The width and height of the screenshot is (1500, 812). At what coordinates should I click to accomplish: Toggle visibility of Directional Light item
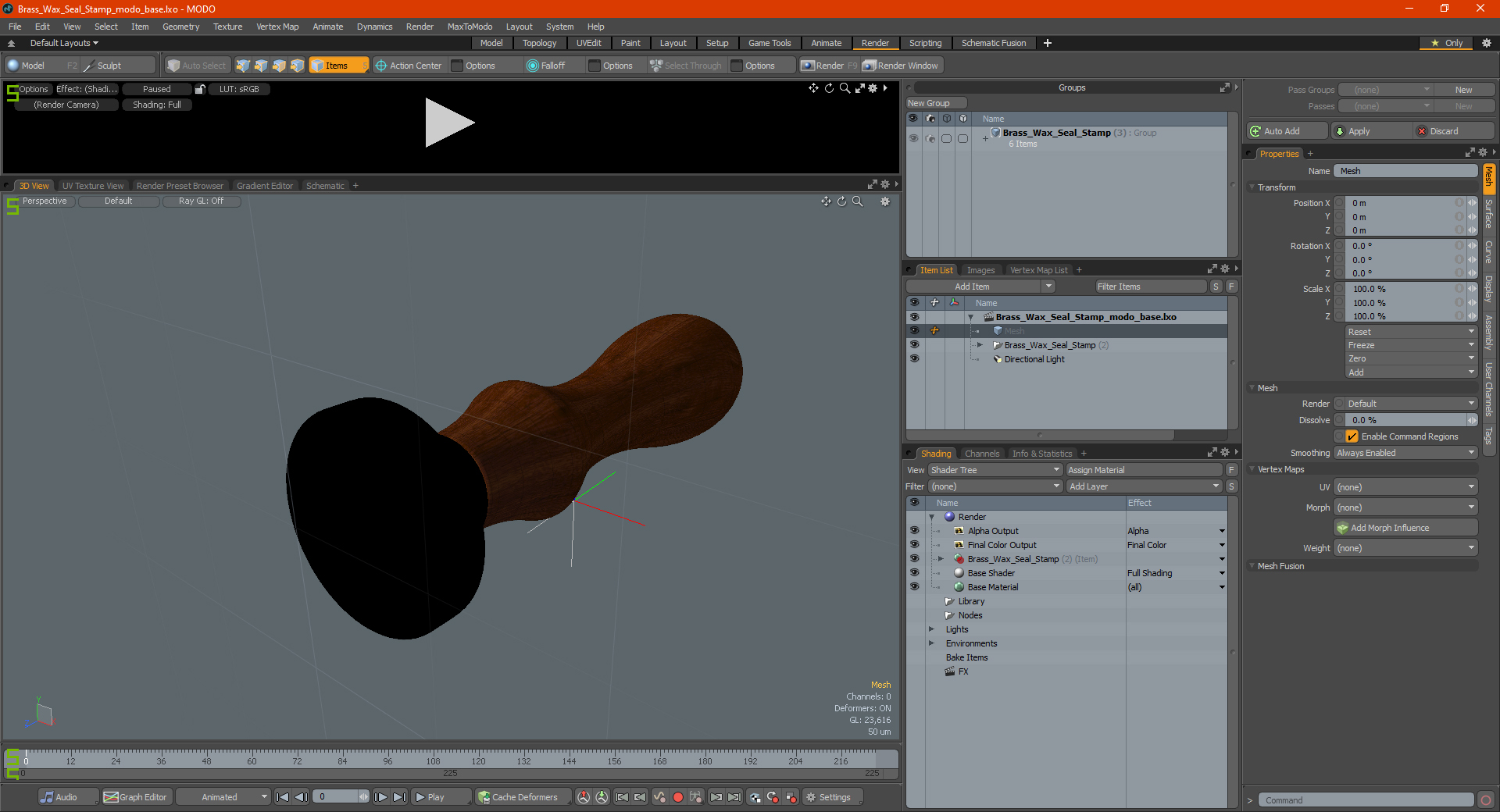pos(914,359)
